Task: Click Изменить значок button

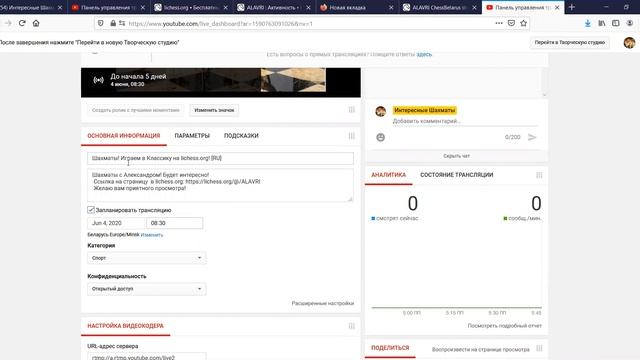Action: [214, 110]
